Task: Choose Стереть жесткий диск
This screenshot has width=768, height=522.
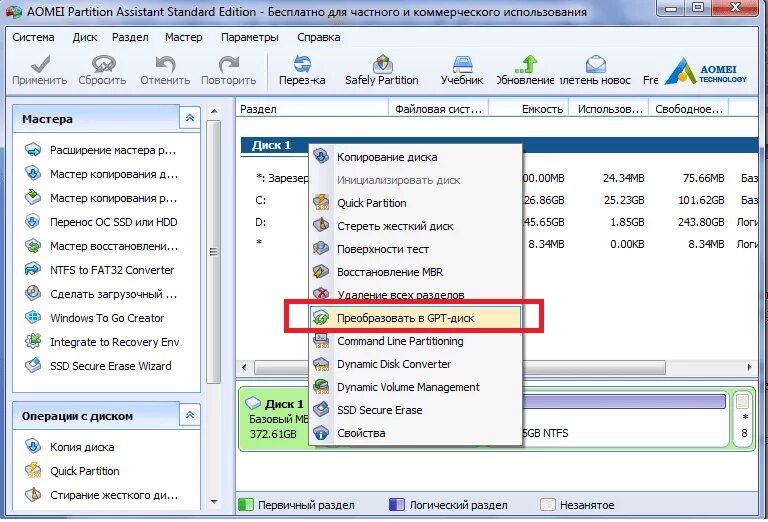Action: 415,226
